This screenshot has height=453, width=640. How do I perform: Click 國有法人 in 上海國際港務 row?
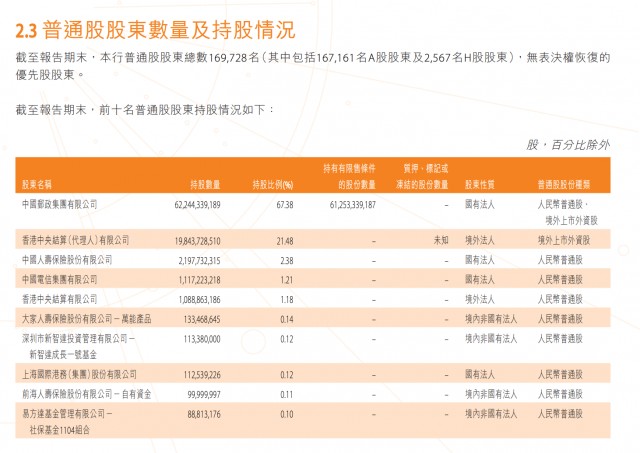pyautogui.click(x=480, y=374)
